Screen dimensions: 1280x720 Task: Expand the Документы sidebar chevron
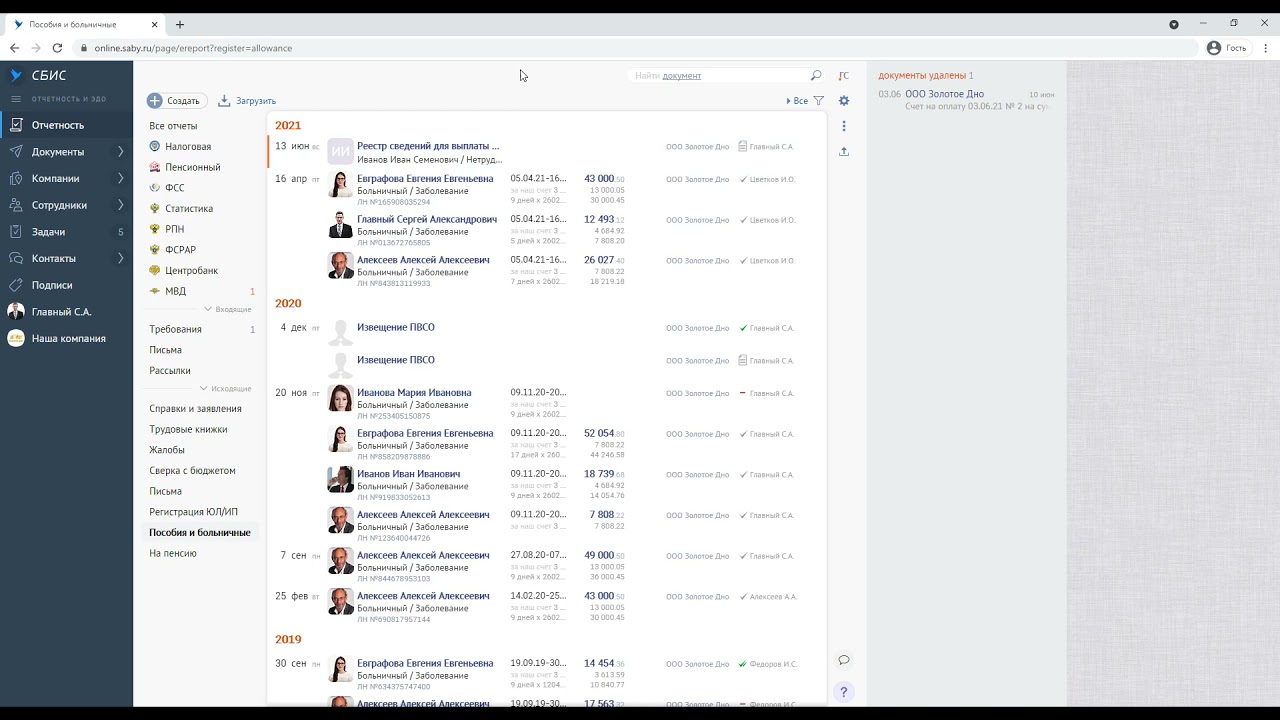pyautogui.click(x=121, y=152)
